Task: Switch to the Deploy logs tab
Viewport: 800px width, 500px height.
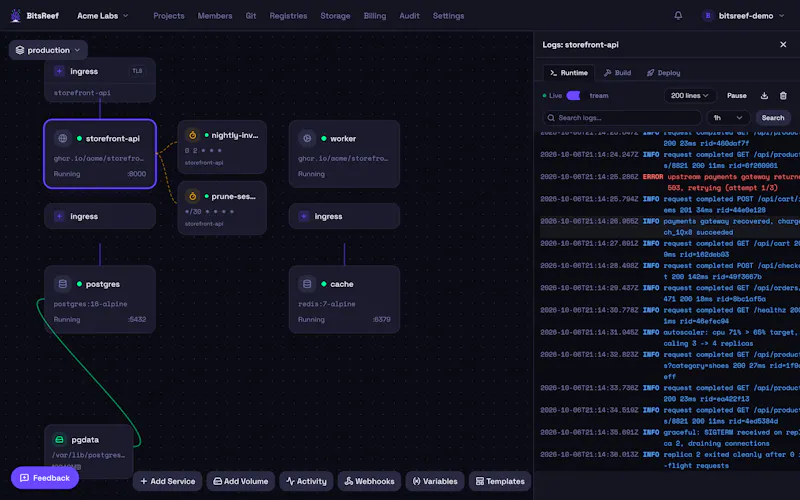Action: pyautogui.click(x=663, y=73)
